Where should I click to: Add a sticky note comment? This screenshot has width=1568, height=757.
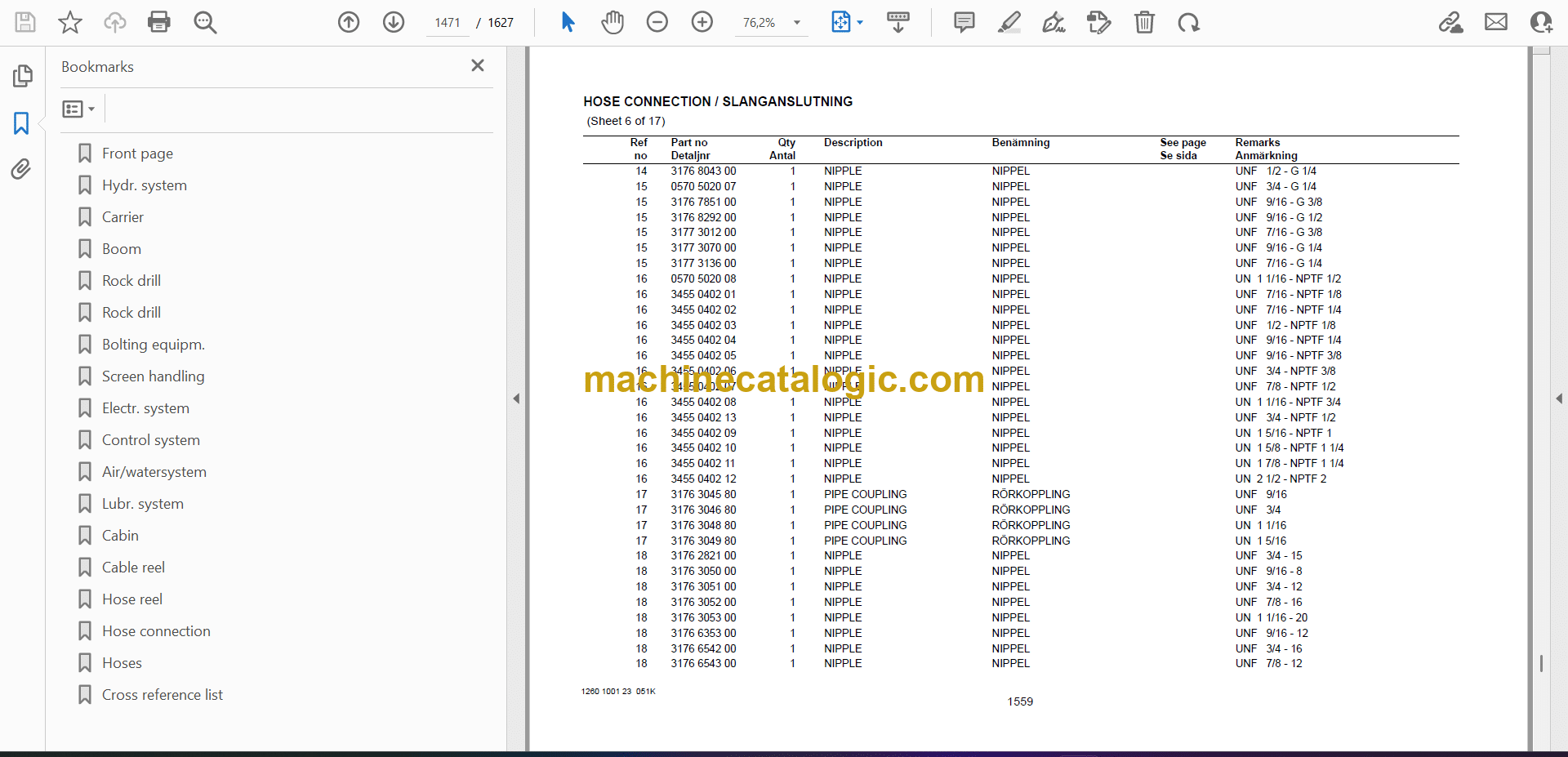964,22
